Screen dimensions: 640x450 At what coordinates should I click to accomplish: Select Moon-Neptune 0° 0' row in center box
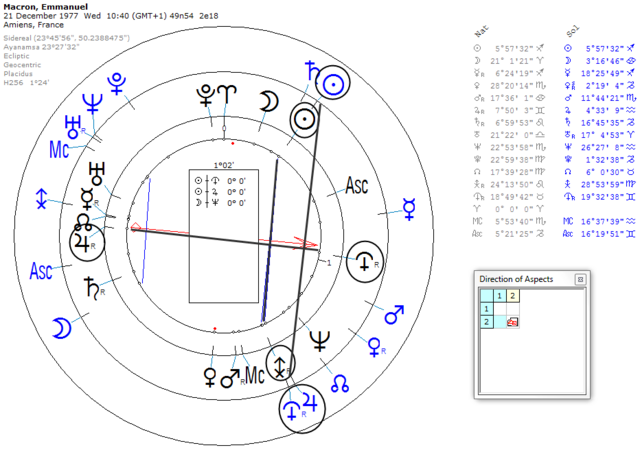click(x=220, y=203)
